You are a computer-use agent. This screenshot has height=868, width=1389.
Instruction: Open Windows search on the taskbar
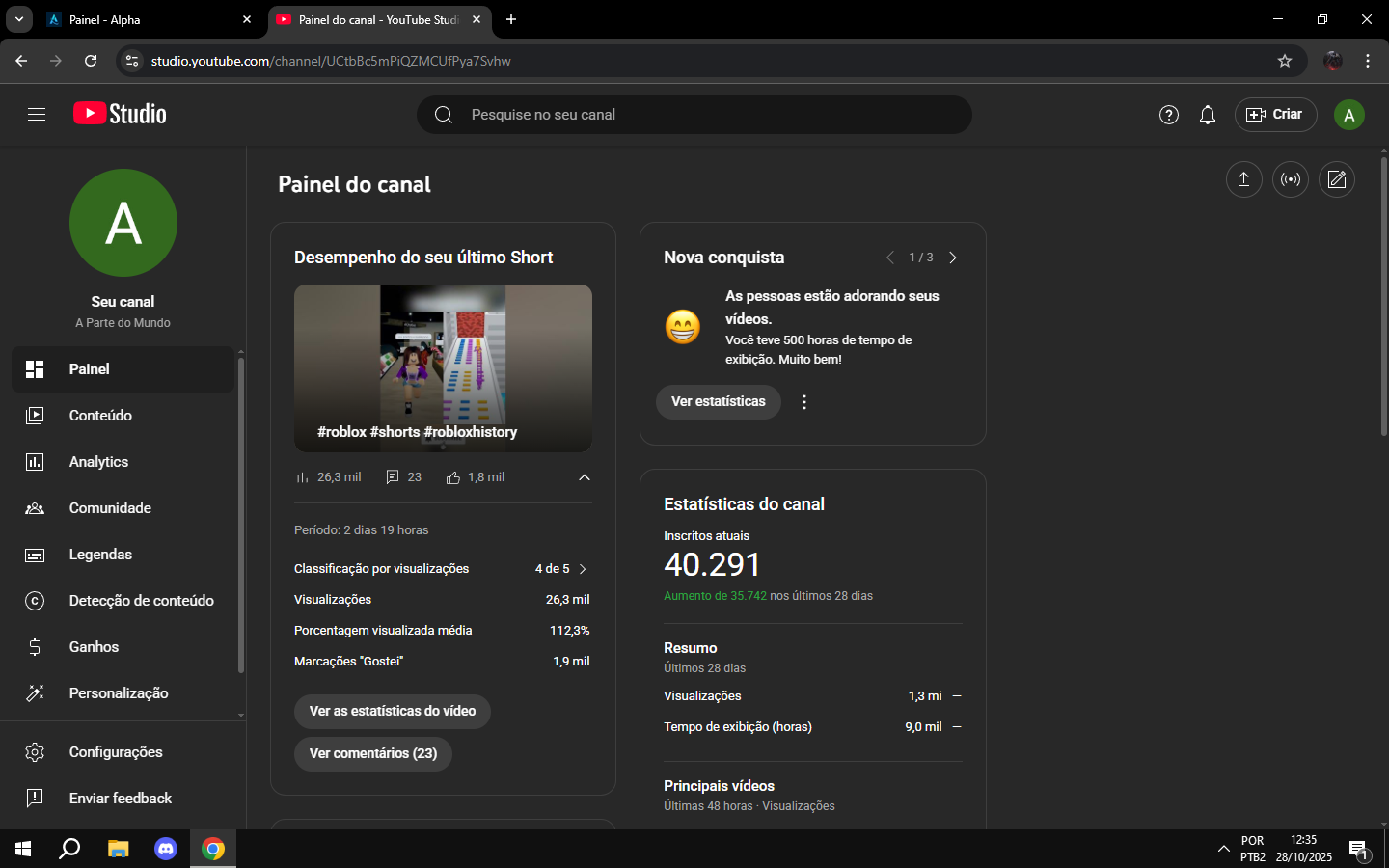pos(69,849)
